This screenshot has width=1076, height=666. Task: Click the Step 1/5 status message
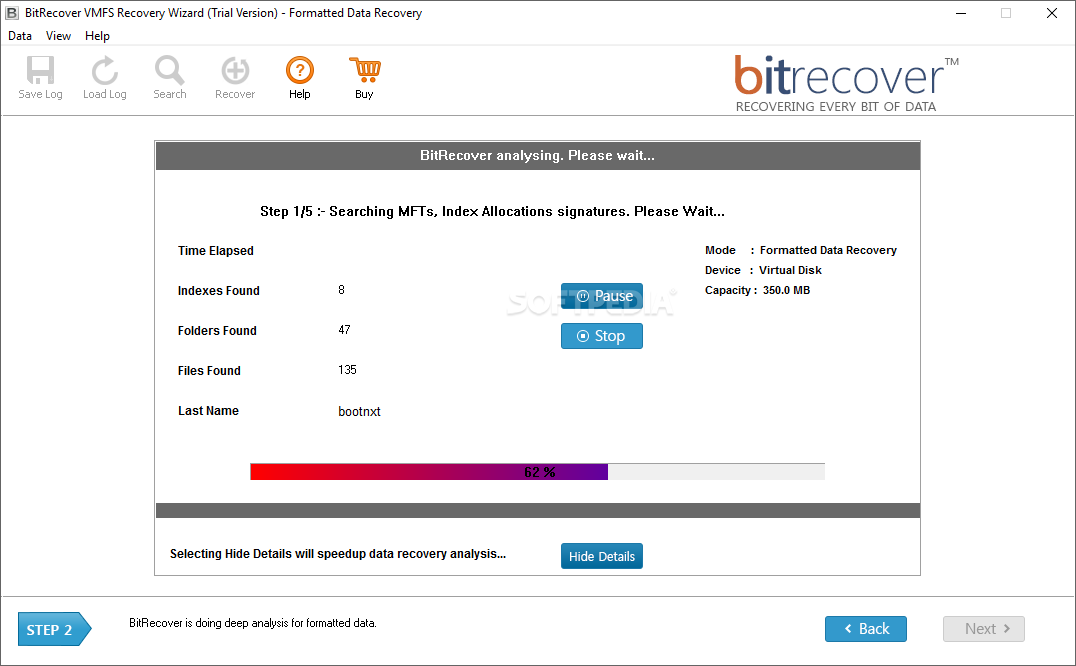tap(492, 211)
